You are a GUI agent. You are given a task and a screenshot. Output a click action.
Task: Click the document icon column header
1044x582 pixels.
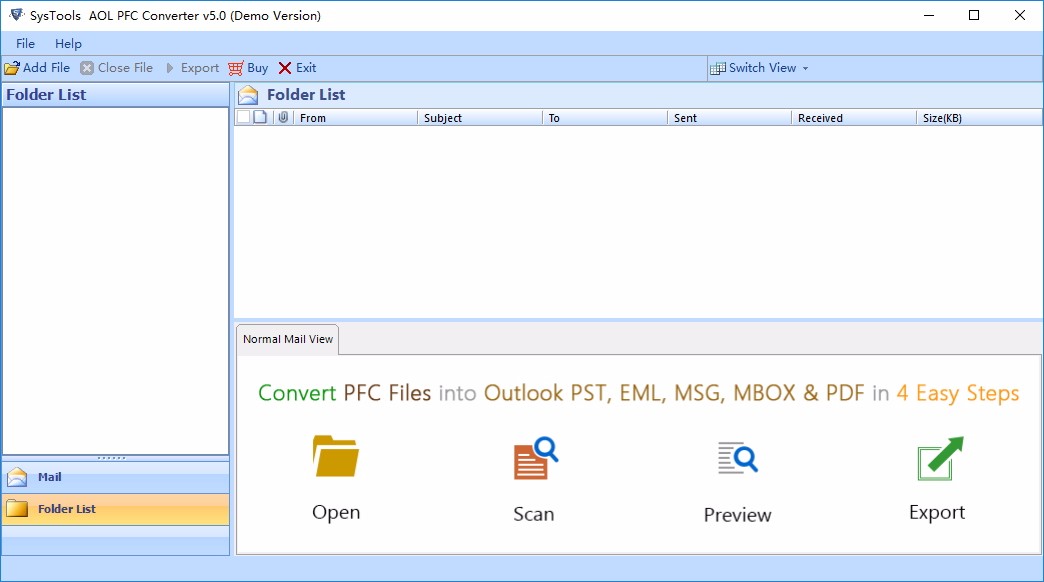pos(260,117)
